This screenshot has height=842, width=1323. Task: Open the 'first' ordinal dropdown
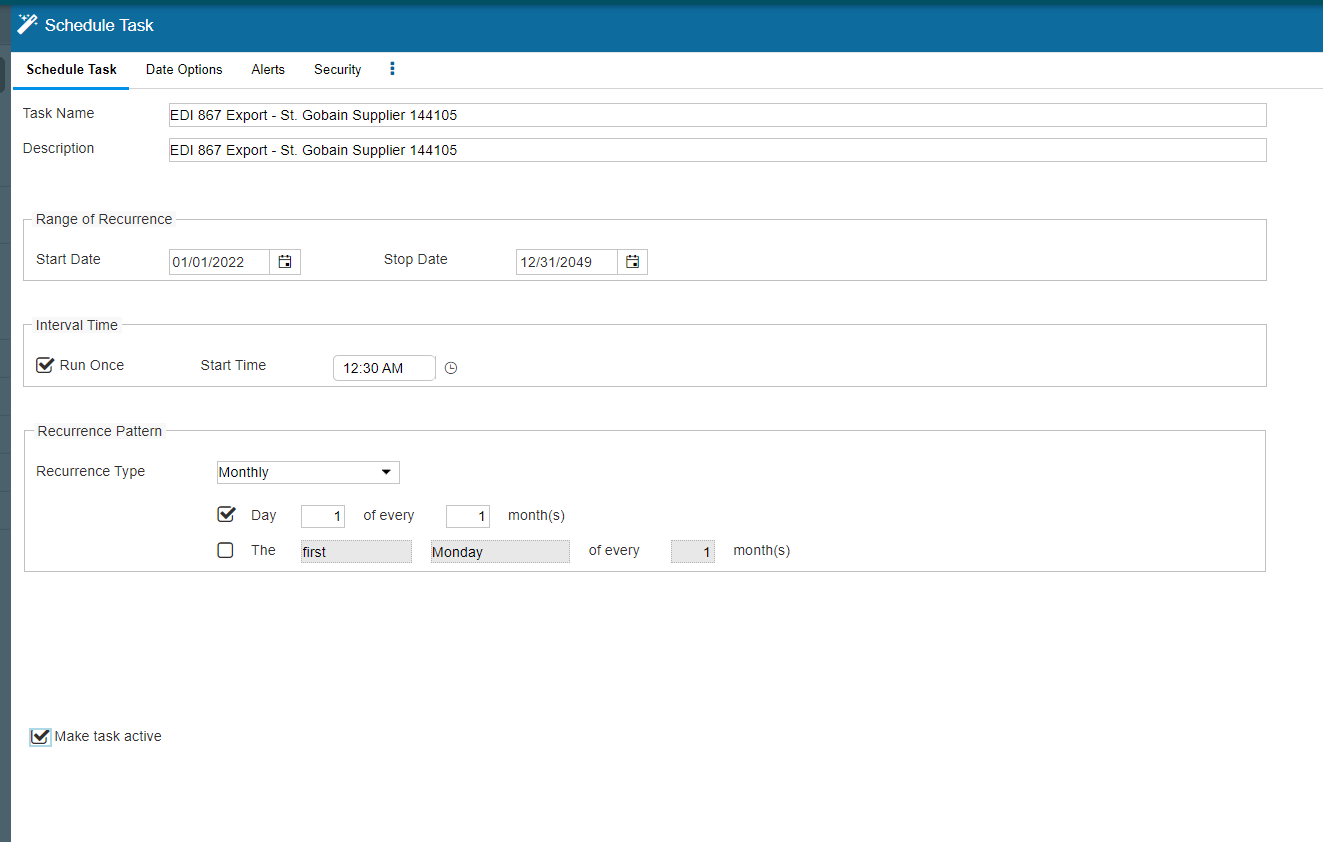356,552
